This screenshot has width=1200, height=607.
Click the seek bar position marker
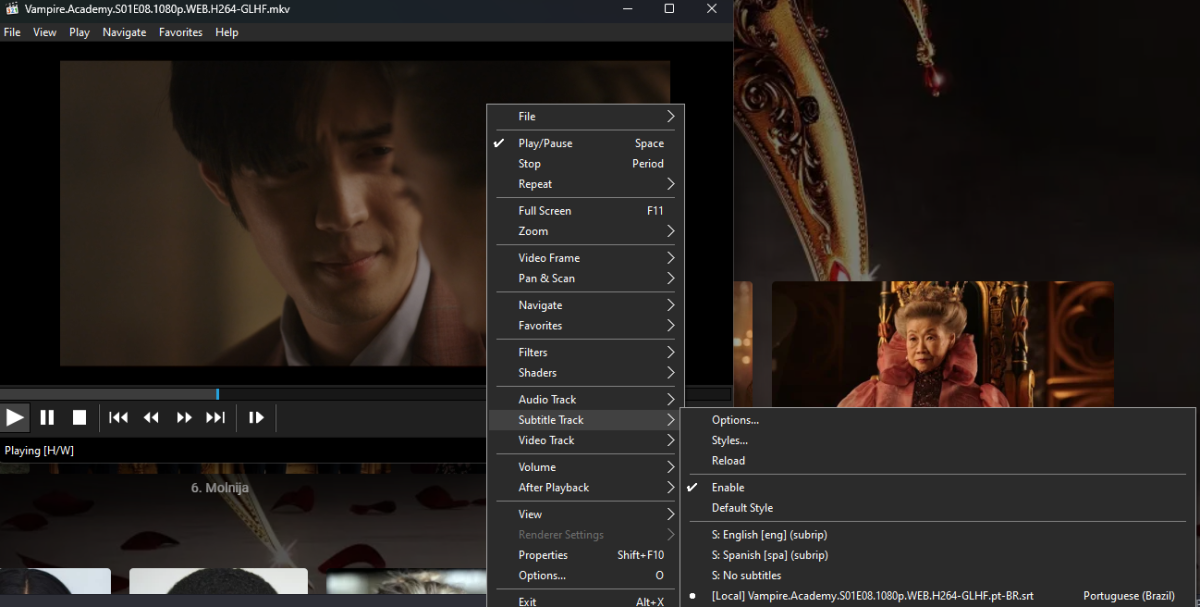click(217, 394)
